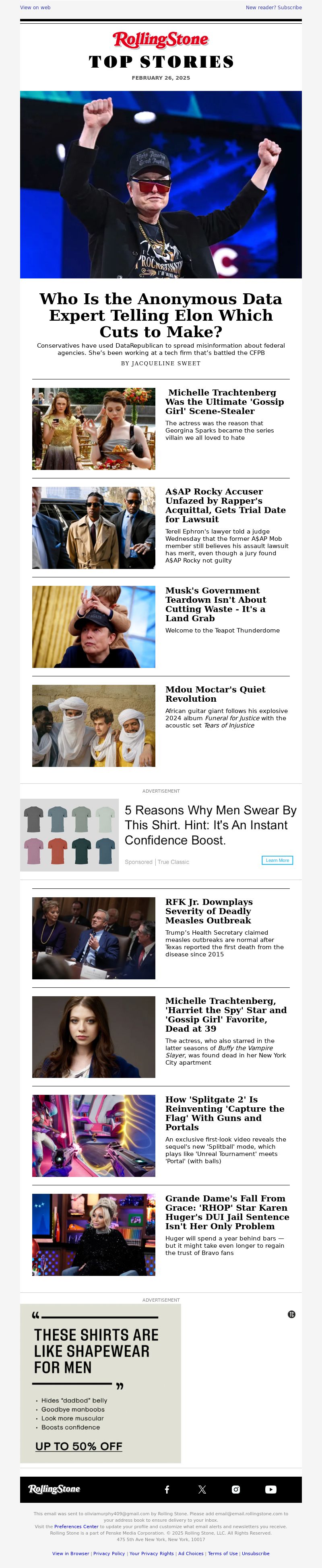Image resolution: width=322 pixels, height=1568 pixels.
Task: Click the A$AP Rocky story thumbnail
Action: (x=94, y=528)
